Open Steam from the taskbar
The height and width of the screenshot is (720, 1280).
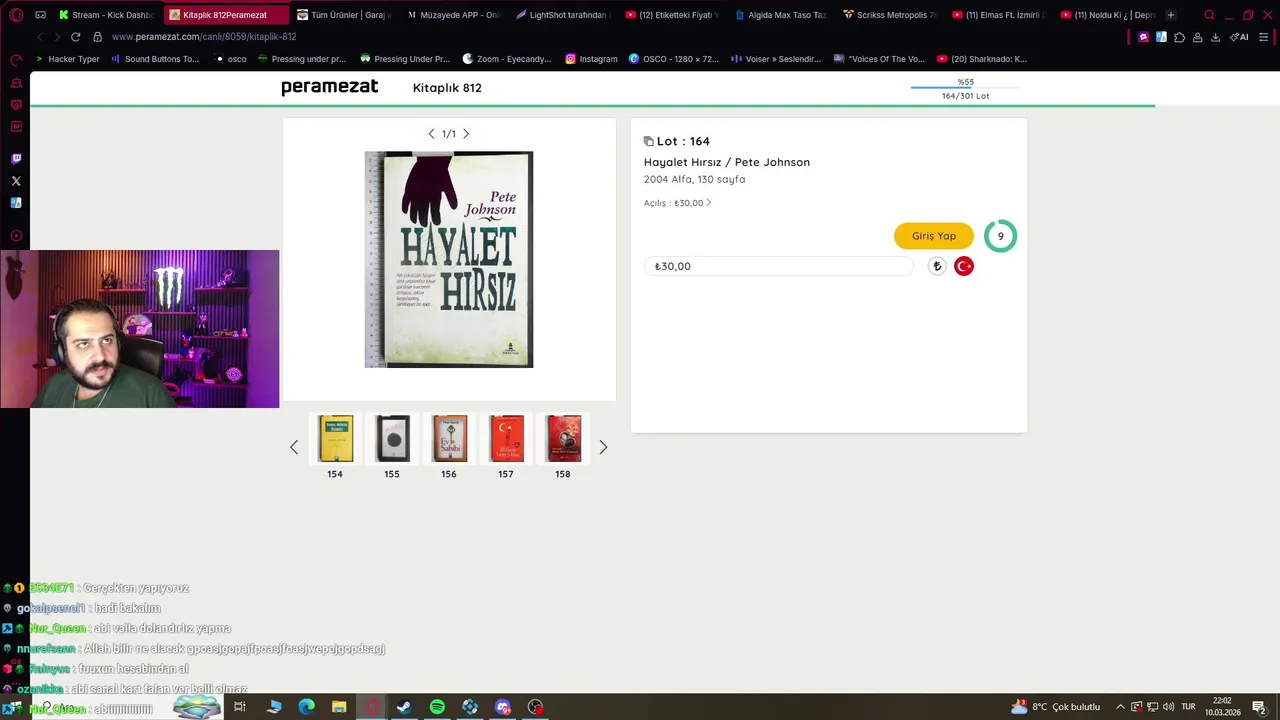click(404, 707)
